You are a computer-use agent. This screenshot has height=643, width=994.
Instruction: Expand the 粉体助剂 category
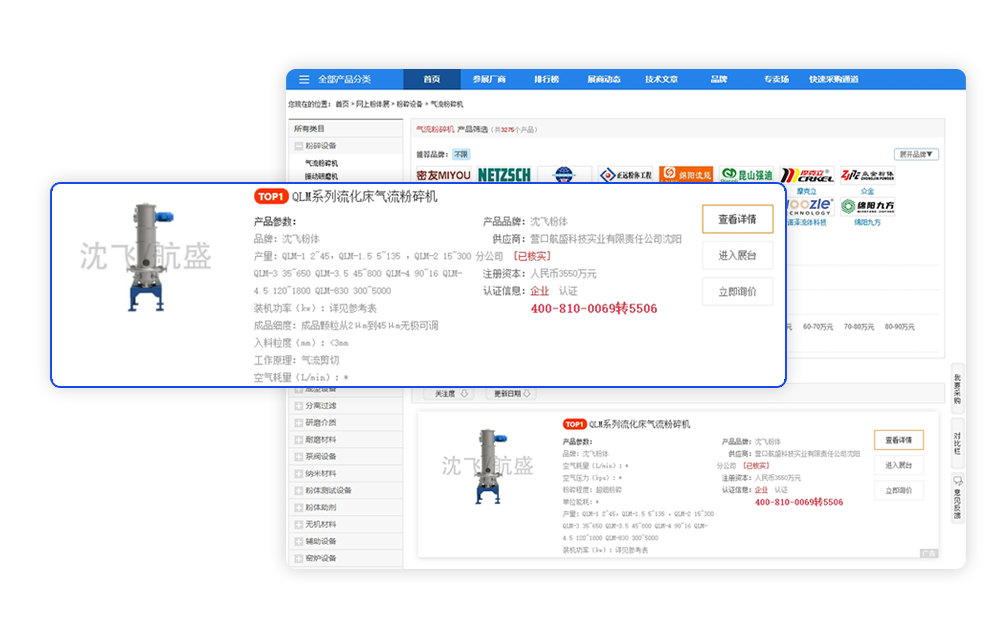coord(299,508)
